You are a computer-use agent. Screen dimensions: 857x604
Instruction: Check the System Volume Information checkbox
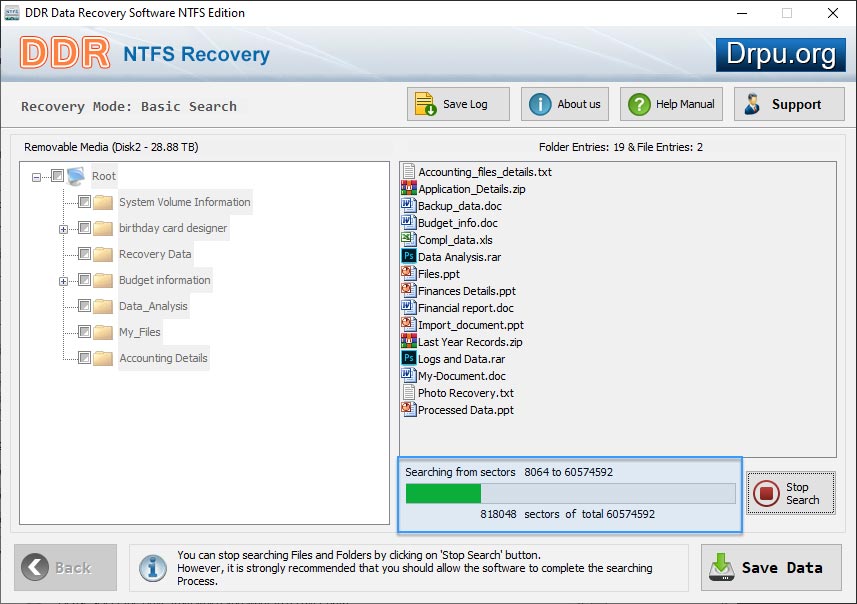pyautogui.click(x=84, y=202)
